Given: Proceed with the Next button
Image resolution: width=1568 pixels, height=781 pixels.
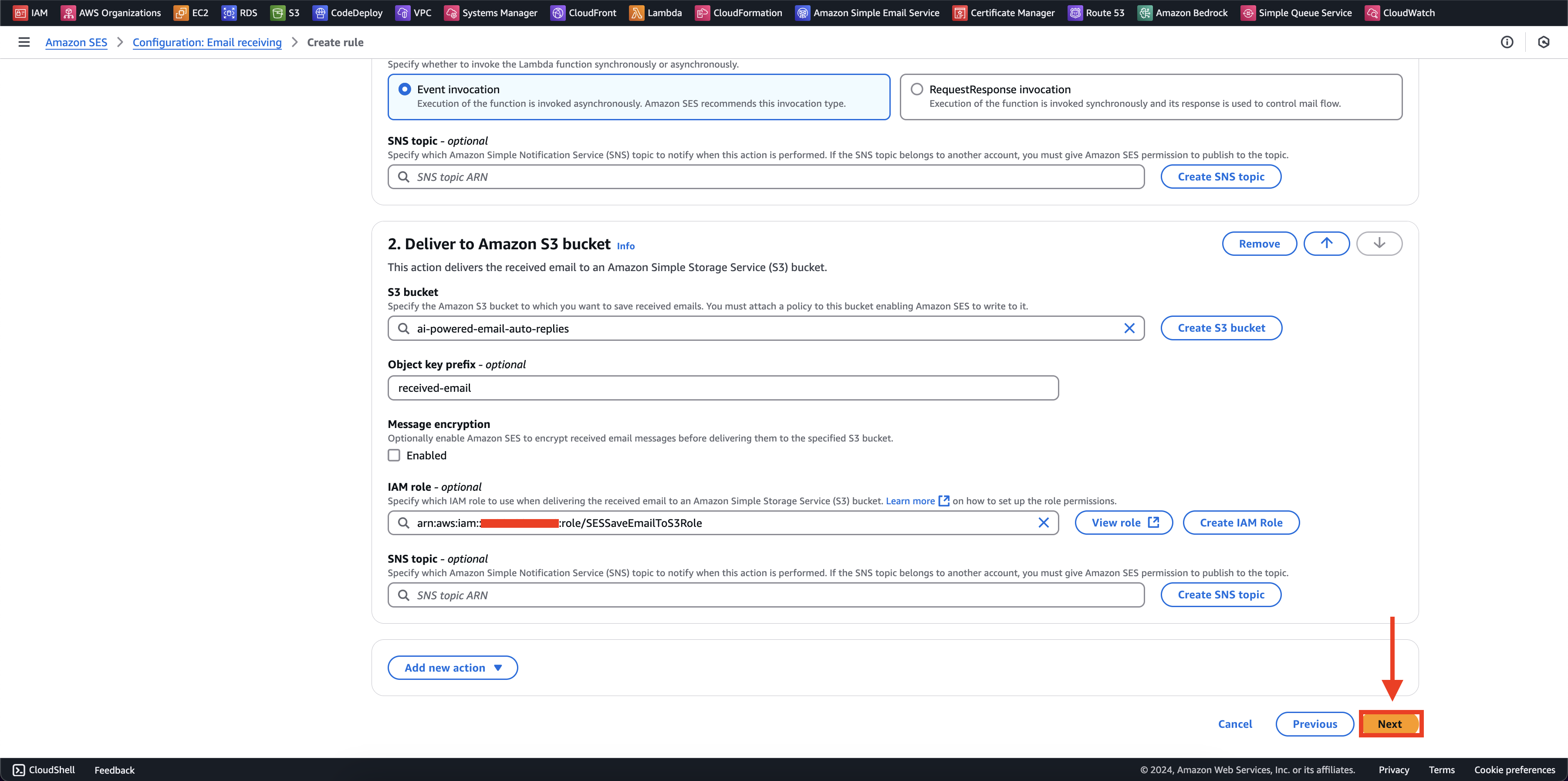Looking at the screenshot, I should pyautogui.click(x=1390, y=724).
